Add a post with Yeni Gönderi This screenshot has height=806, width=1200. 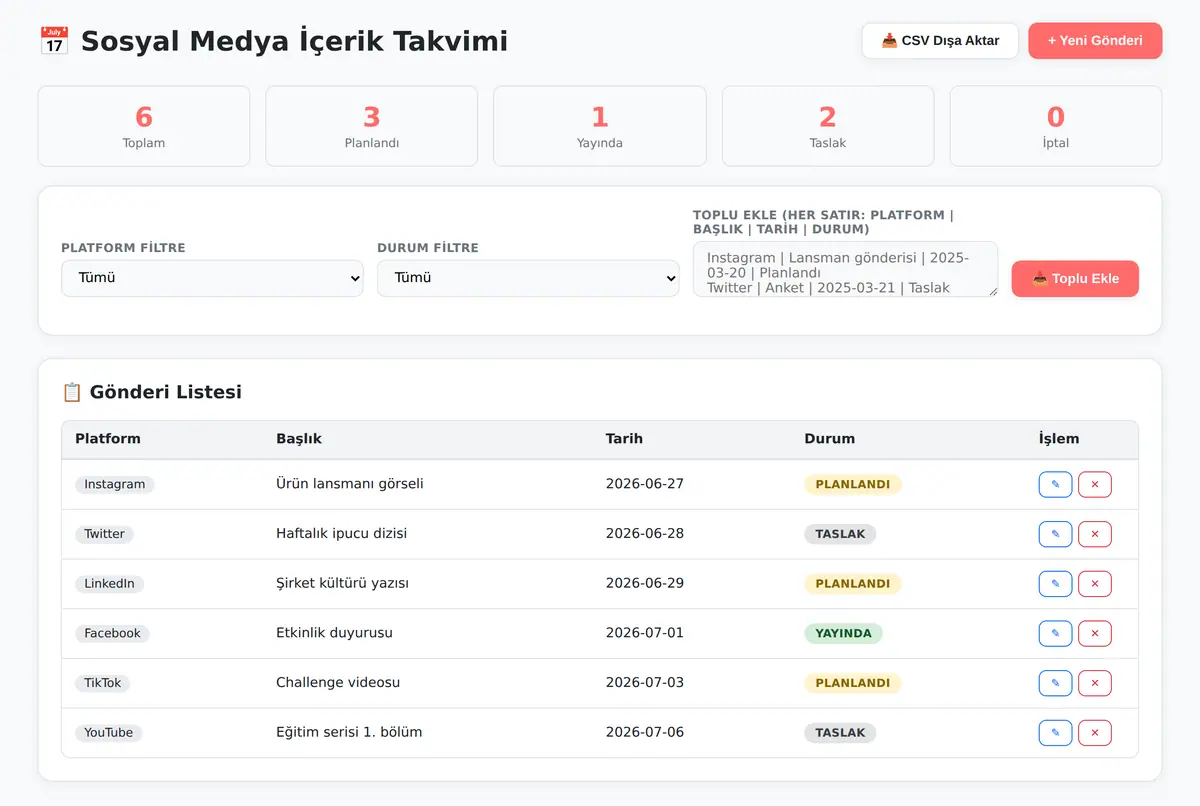(x=1095, y=41)
